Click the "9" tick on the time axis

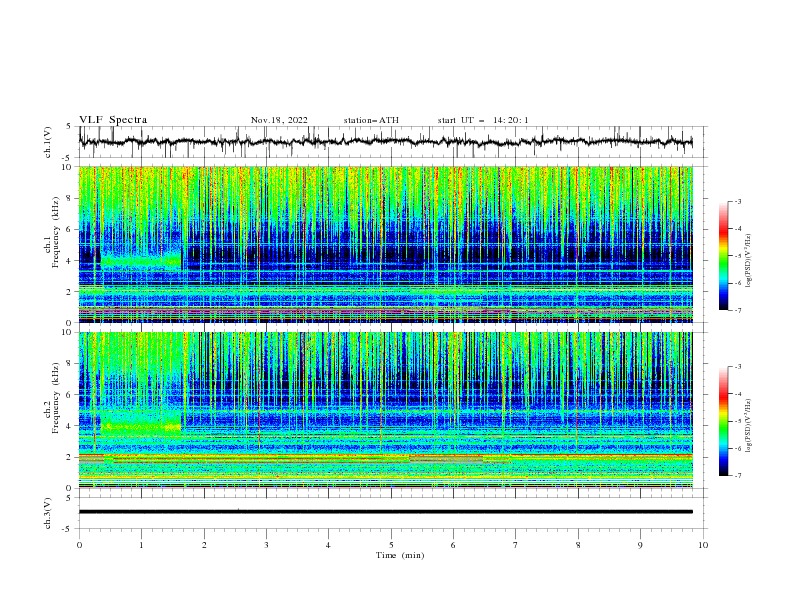[640, 545]
